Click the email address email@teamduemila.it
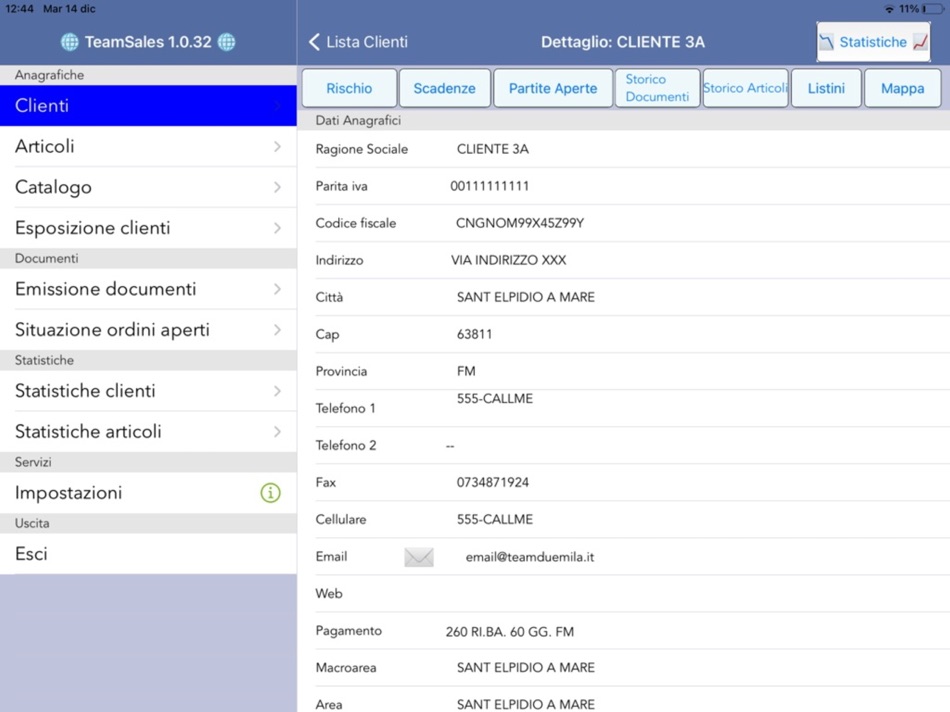 tap(531, 556)
